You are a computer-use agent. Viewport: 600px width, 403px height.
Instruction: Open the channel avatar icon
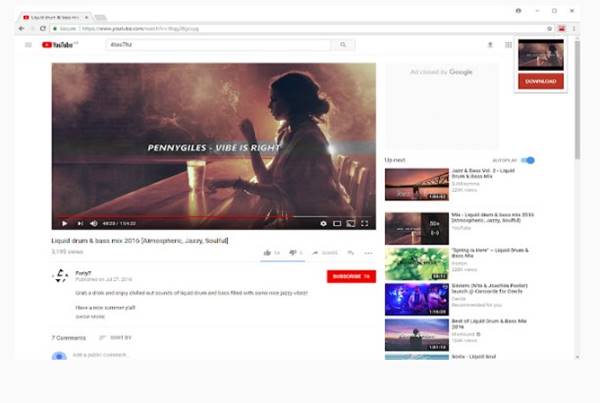[x=60, y=276]
